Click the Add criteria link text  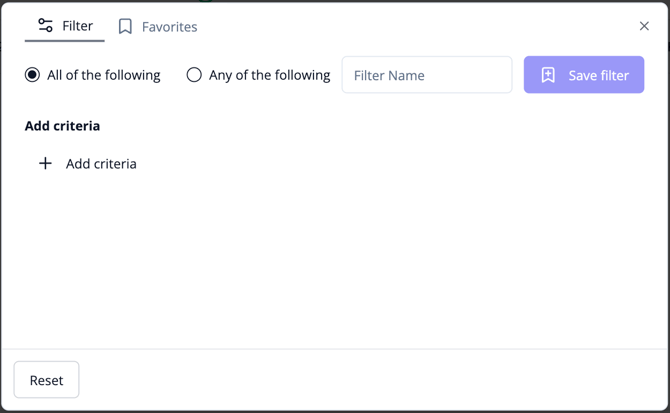101,164
